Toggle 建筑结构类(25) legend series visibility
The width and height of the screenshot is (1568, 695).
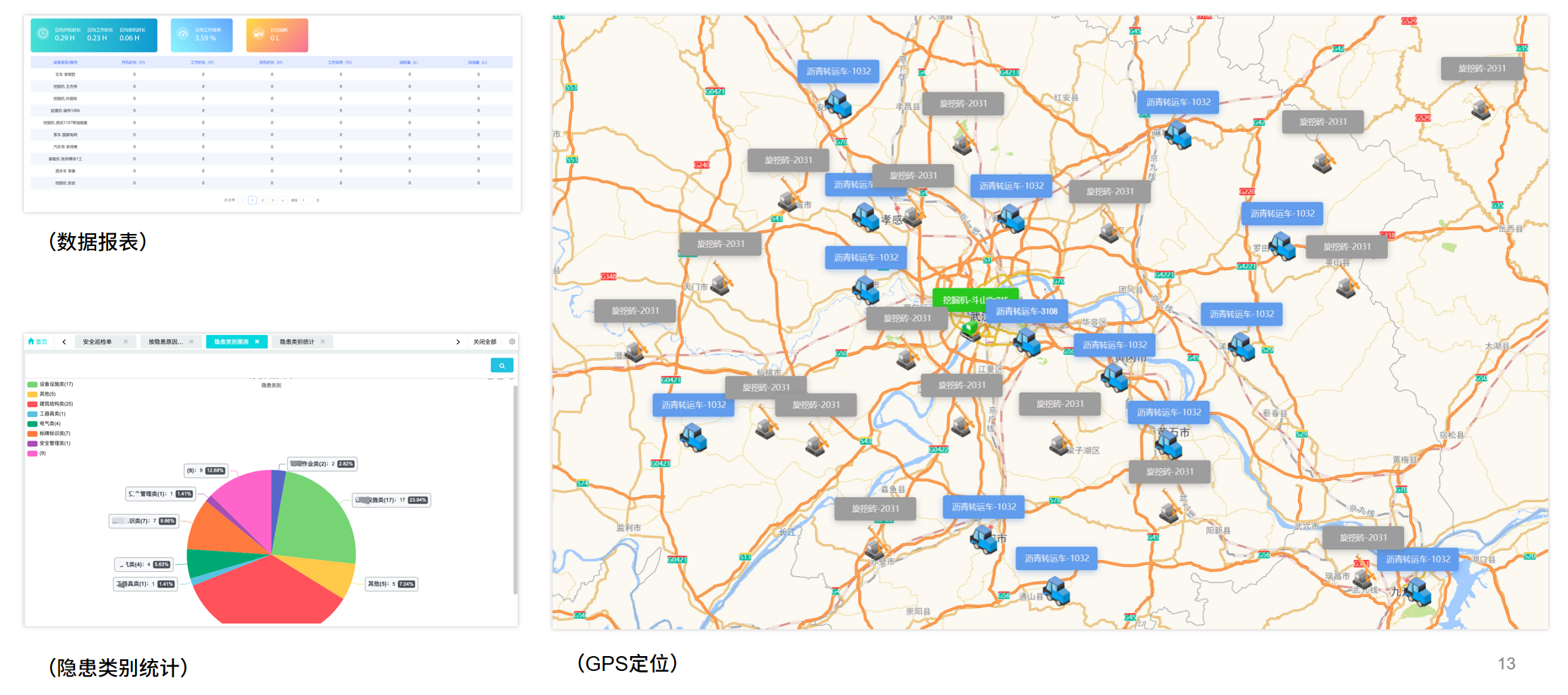pos(55,404)
